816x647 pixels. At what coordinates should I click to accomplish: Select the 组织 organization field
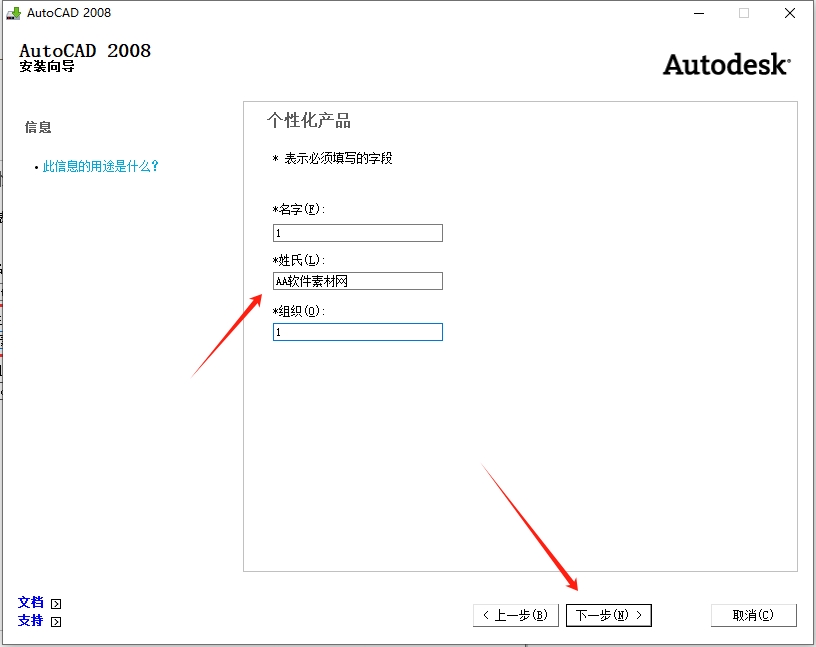tap(357, 331)
